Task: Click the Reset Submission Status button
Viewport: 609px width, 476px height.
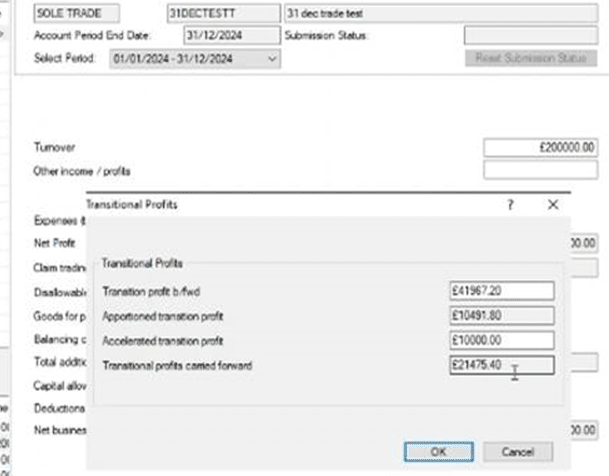Action: pyautogui.click(x=531, y=58)
